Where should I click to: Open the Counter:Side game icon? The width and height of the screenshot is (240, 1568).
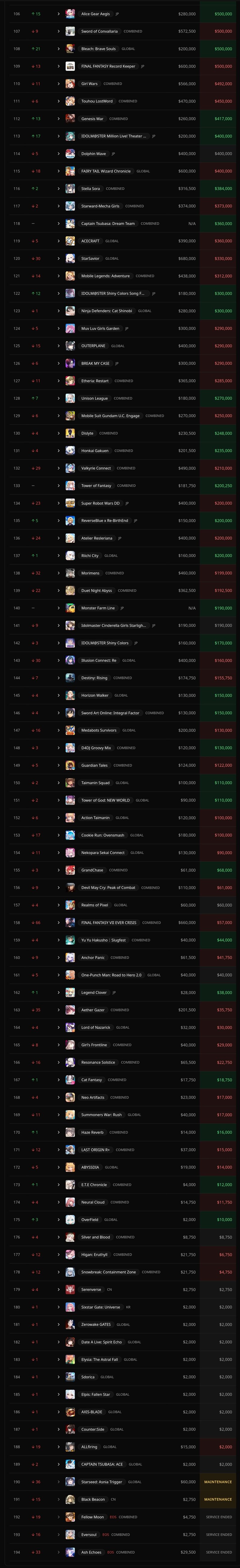[70, 1429]
